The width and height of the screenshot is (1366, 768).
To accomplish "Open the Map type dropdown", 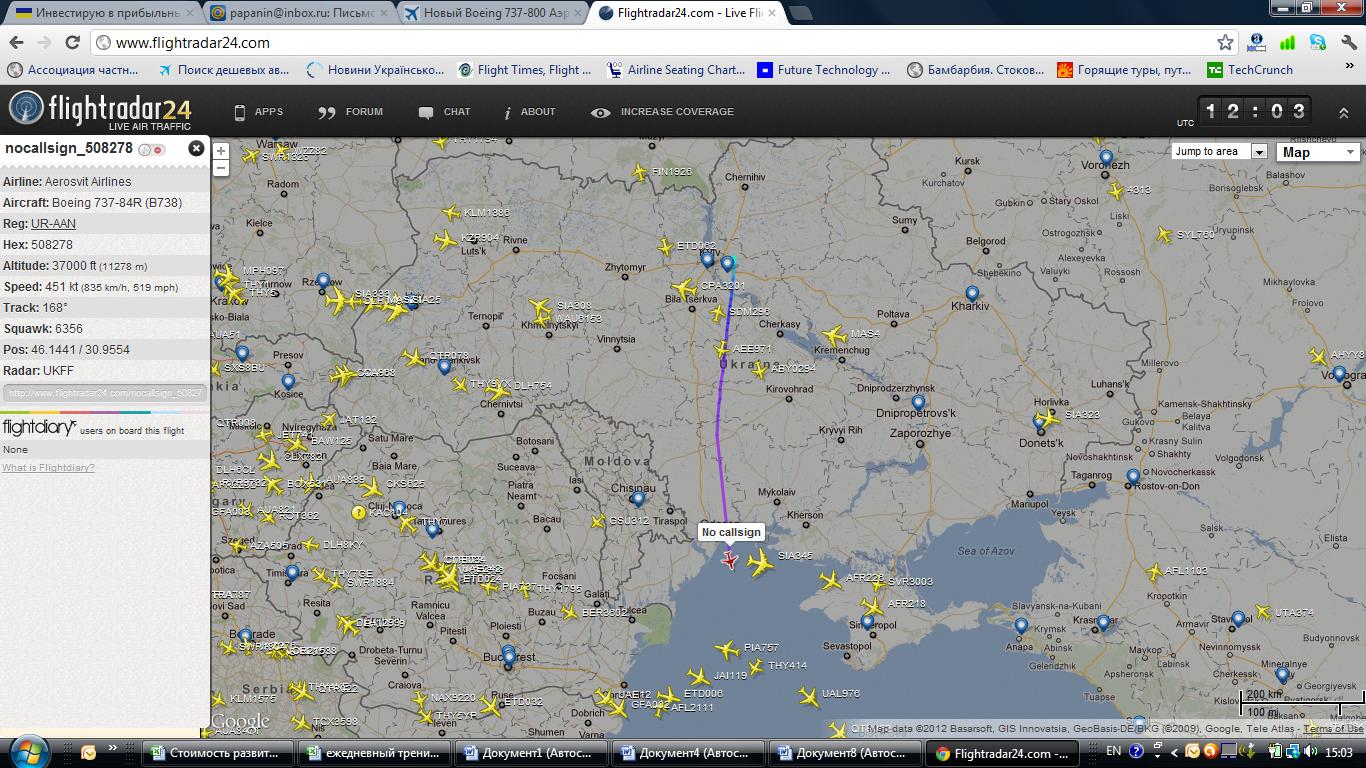I will (x=1318, y=152).
